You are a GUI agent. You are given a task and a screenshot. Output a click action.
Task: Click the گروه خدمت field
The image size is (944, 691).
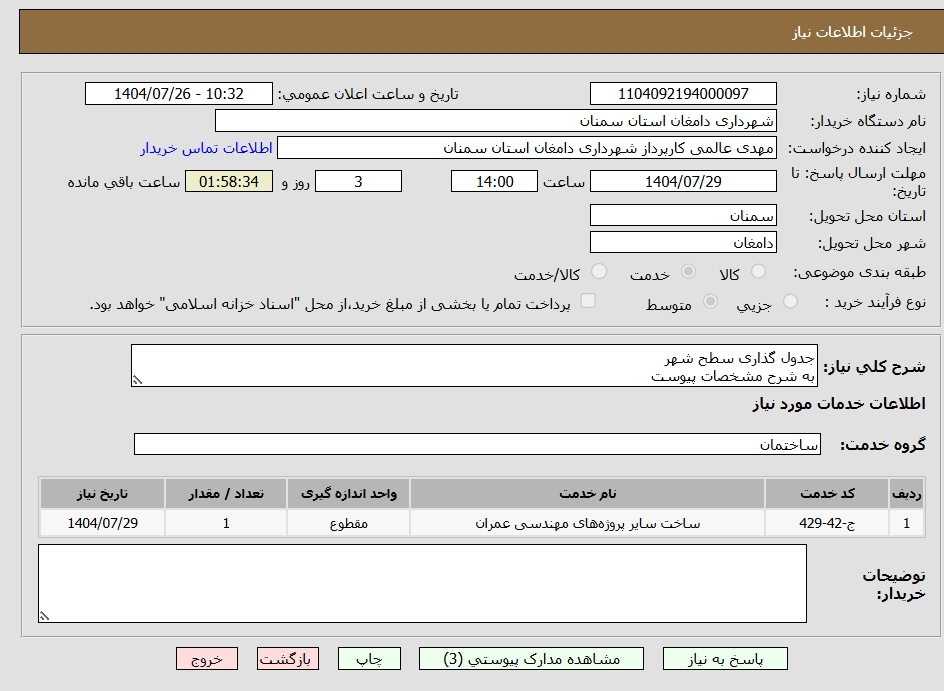(477, 444)
